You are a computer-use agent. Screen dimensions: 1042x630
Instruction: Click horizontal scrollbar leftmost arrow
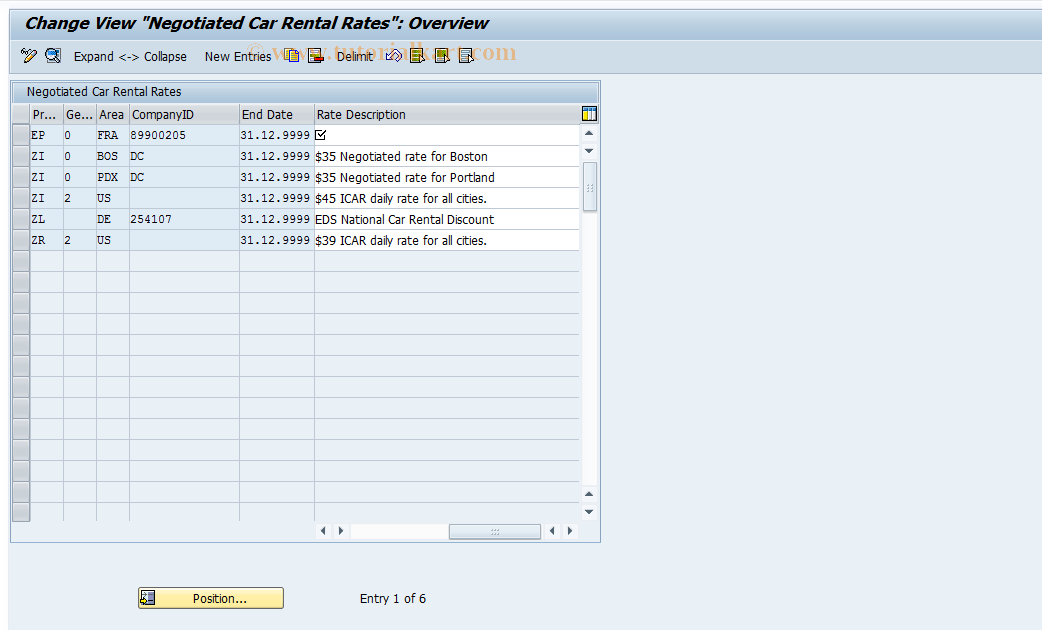[x=324, y=531]
